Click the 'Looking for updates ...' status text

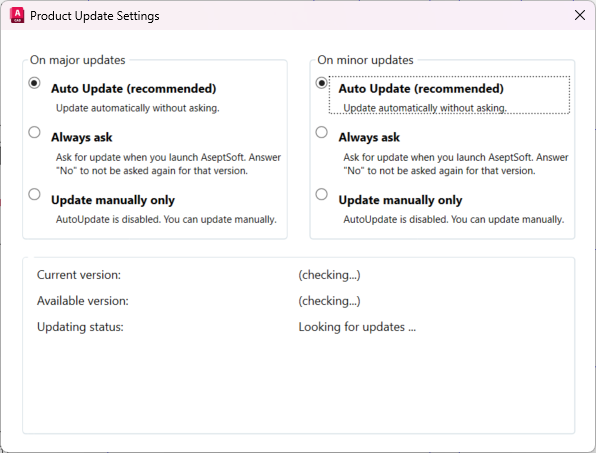[x=357, y=327]
